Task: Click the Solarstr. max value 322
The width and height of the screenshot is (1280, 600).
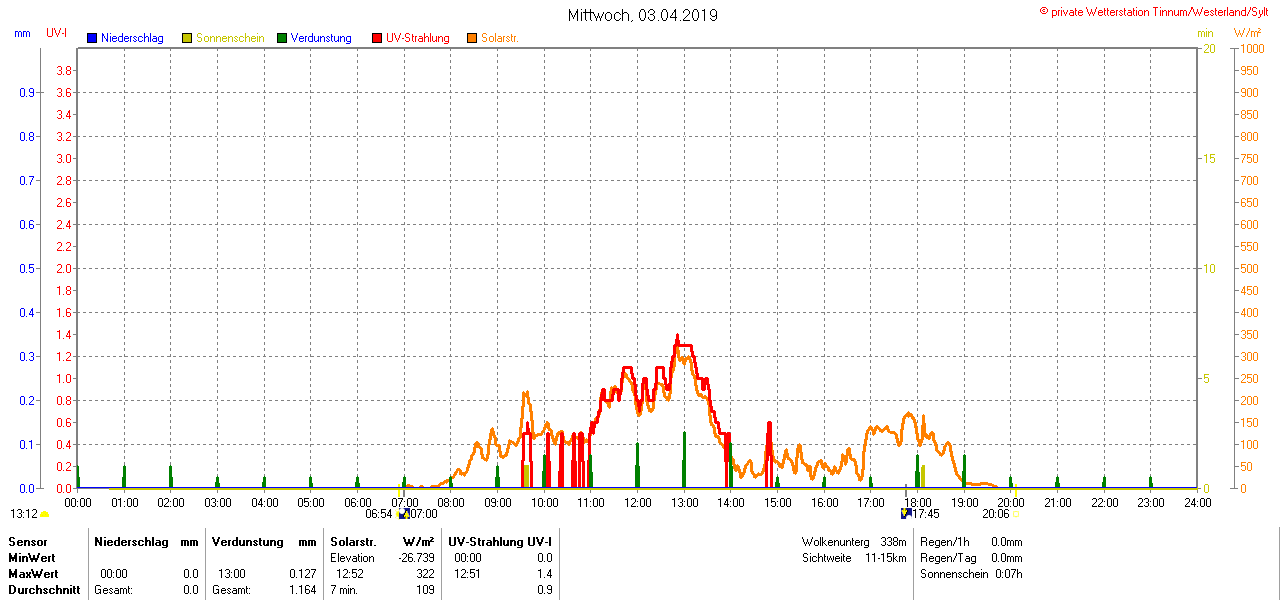Action: tap(425, 574)
